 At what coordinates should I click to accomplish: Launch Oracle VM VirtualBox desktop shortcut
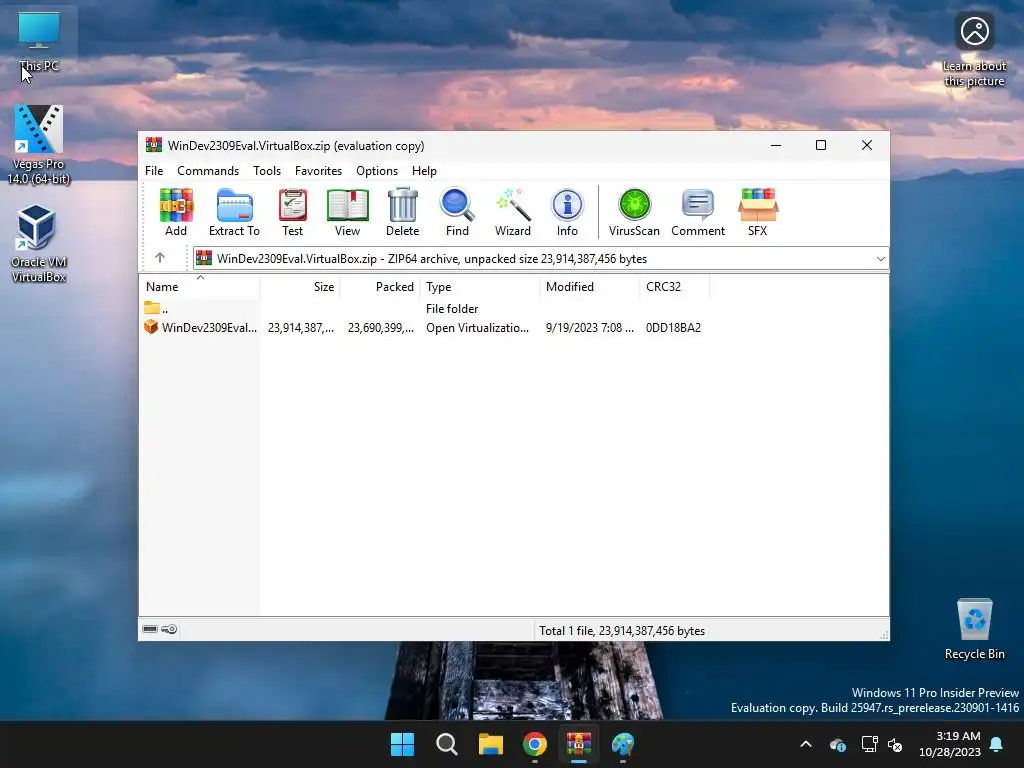(39, 243)
